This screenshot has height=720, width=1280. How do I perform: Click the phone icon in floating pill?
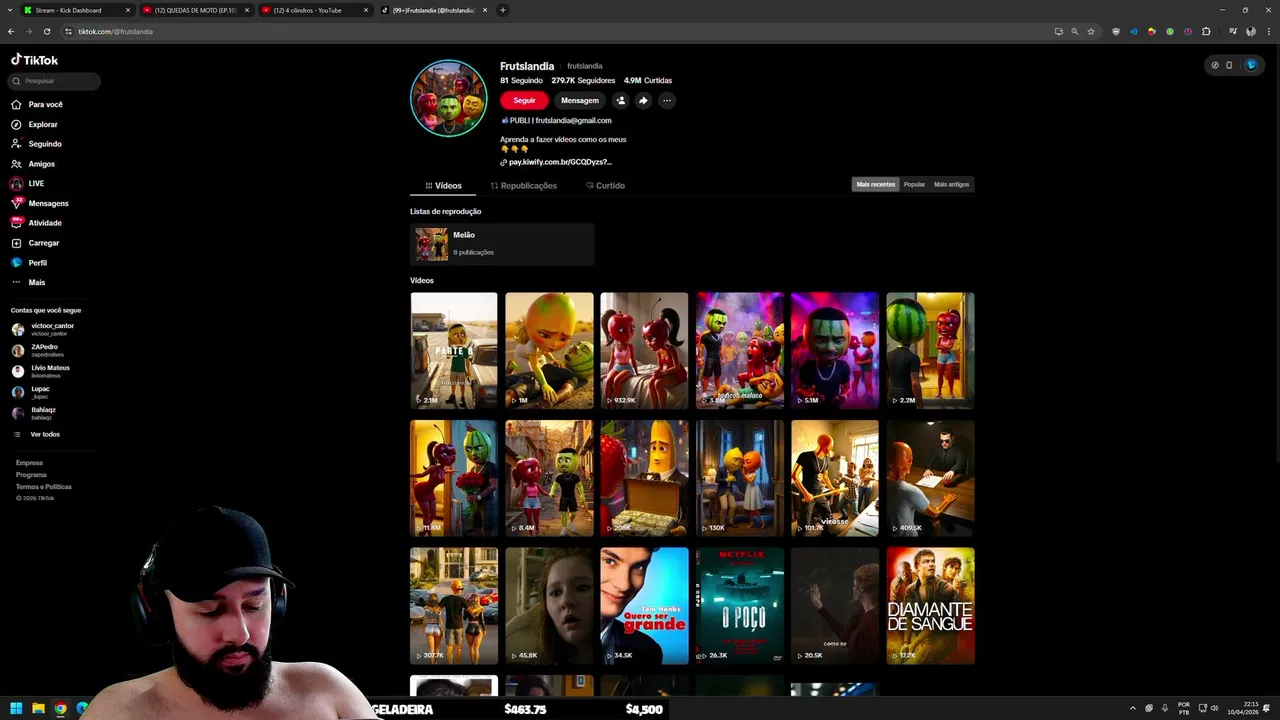coord(1229,65)
